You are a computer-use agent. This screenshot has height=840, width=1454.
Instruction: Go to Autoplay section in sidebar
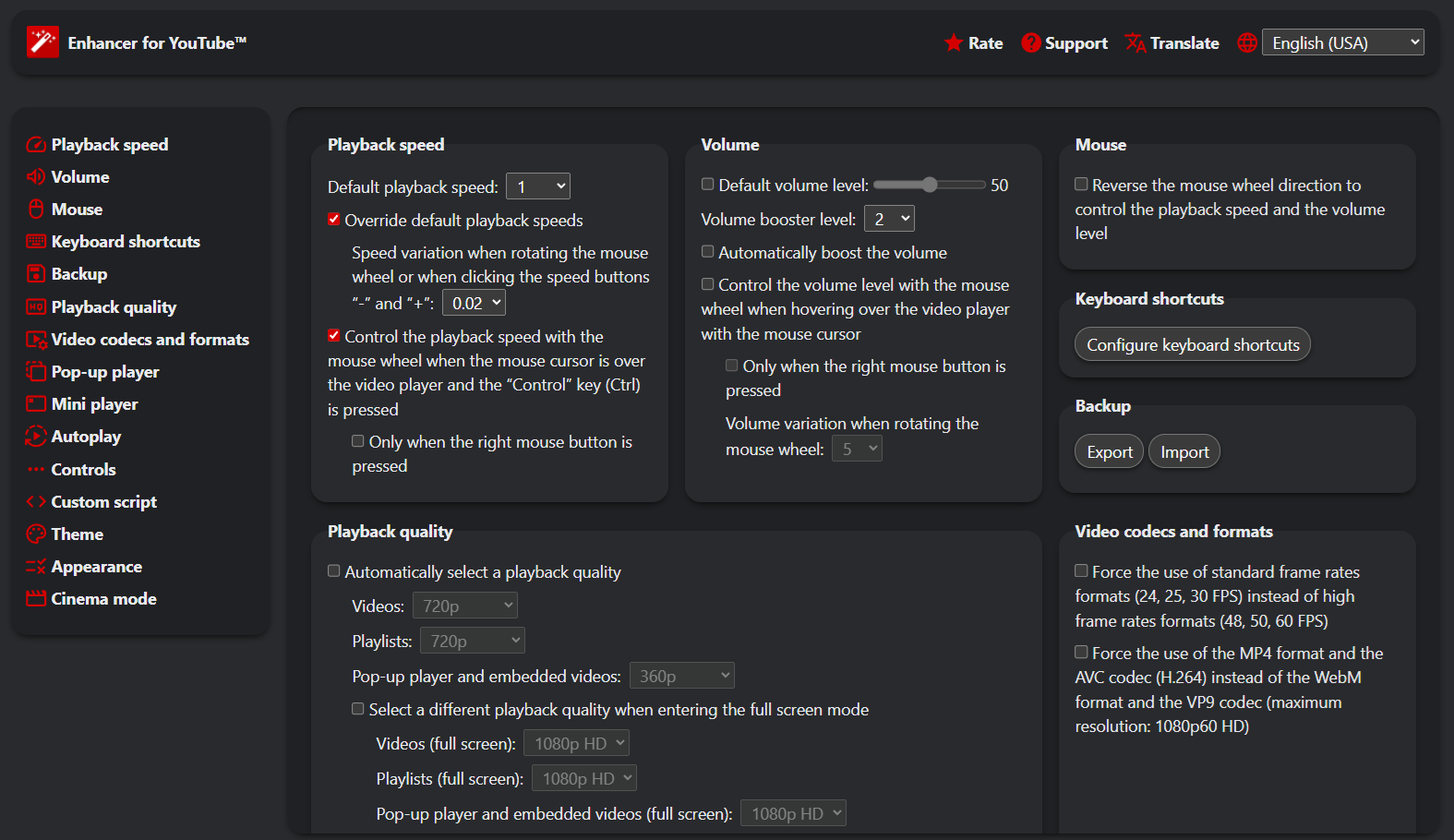click(x=86, y=437)
